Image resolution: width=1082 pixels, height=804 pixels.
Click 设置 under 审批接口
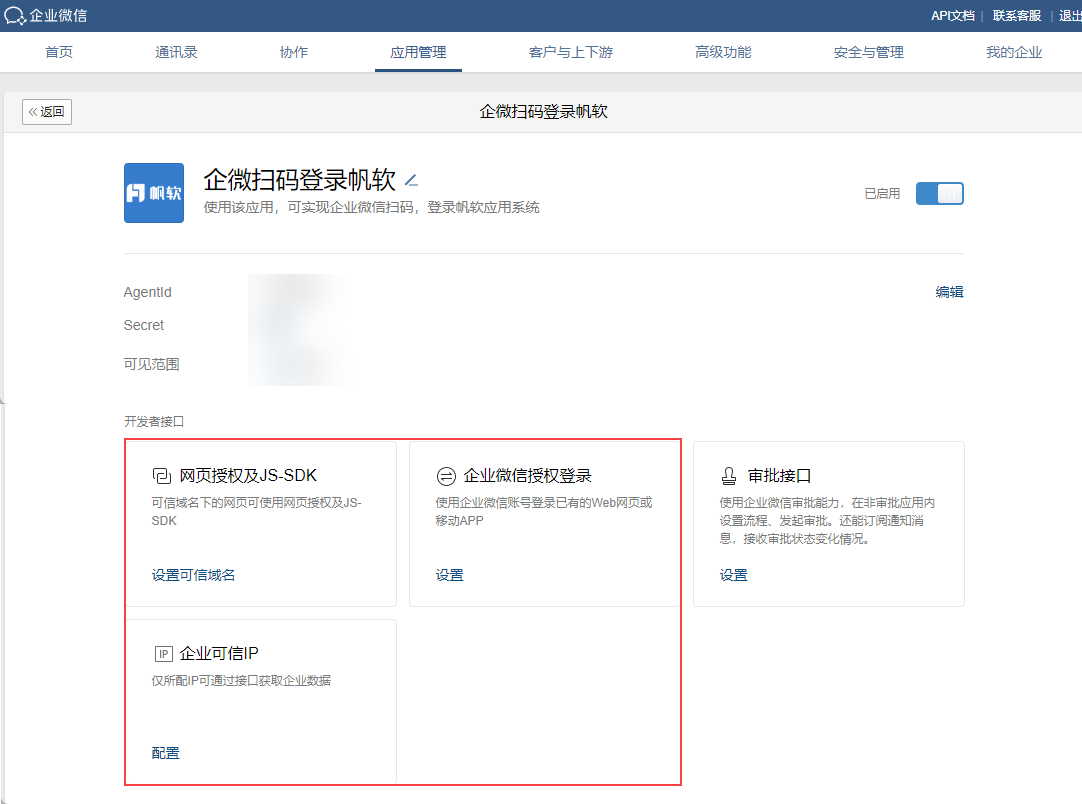[734, 575]
